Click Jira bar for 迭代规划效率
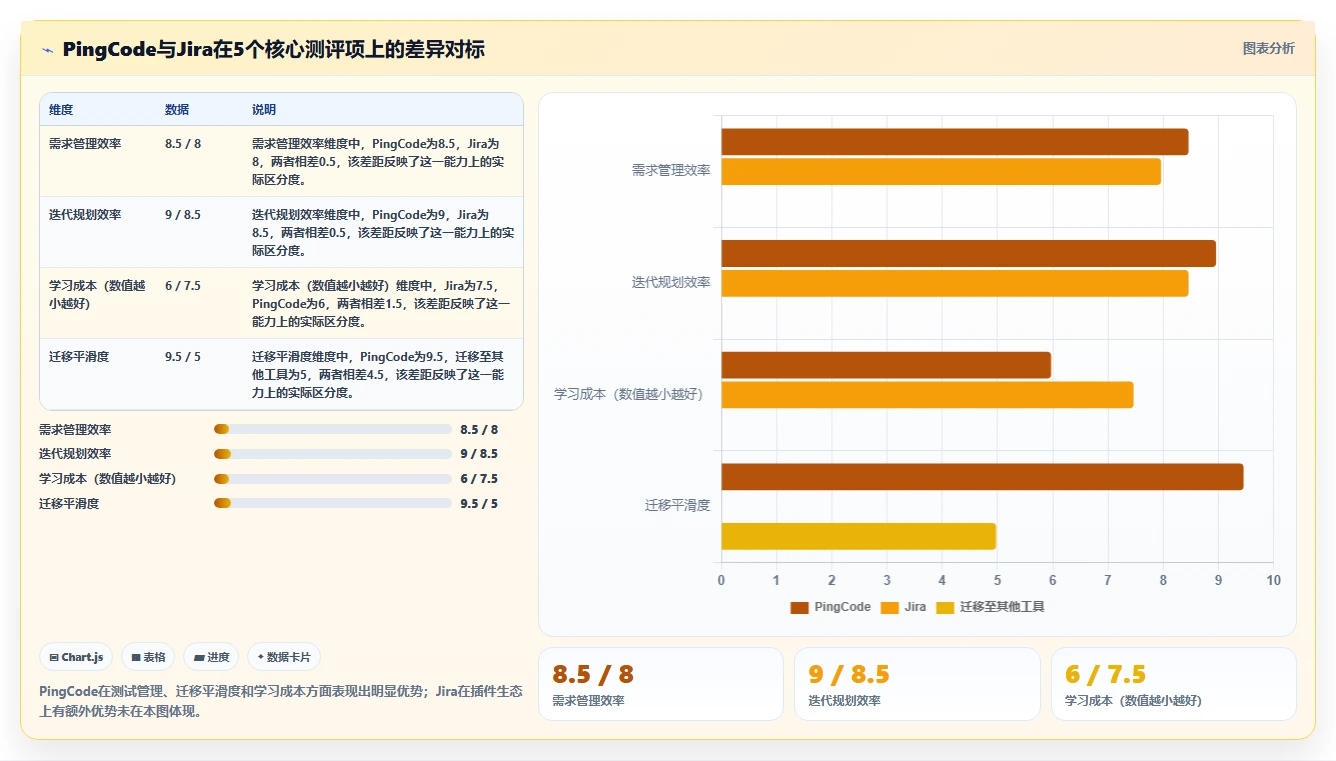This screenshot has width=1336, height=761. [x=955, y=283]
